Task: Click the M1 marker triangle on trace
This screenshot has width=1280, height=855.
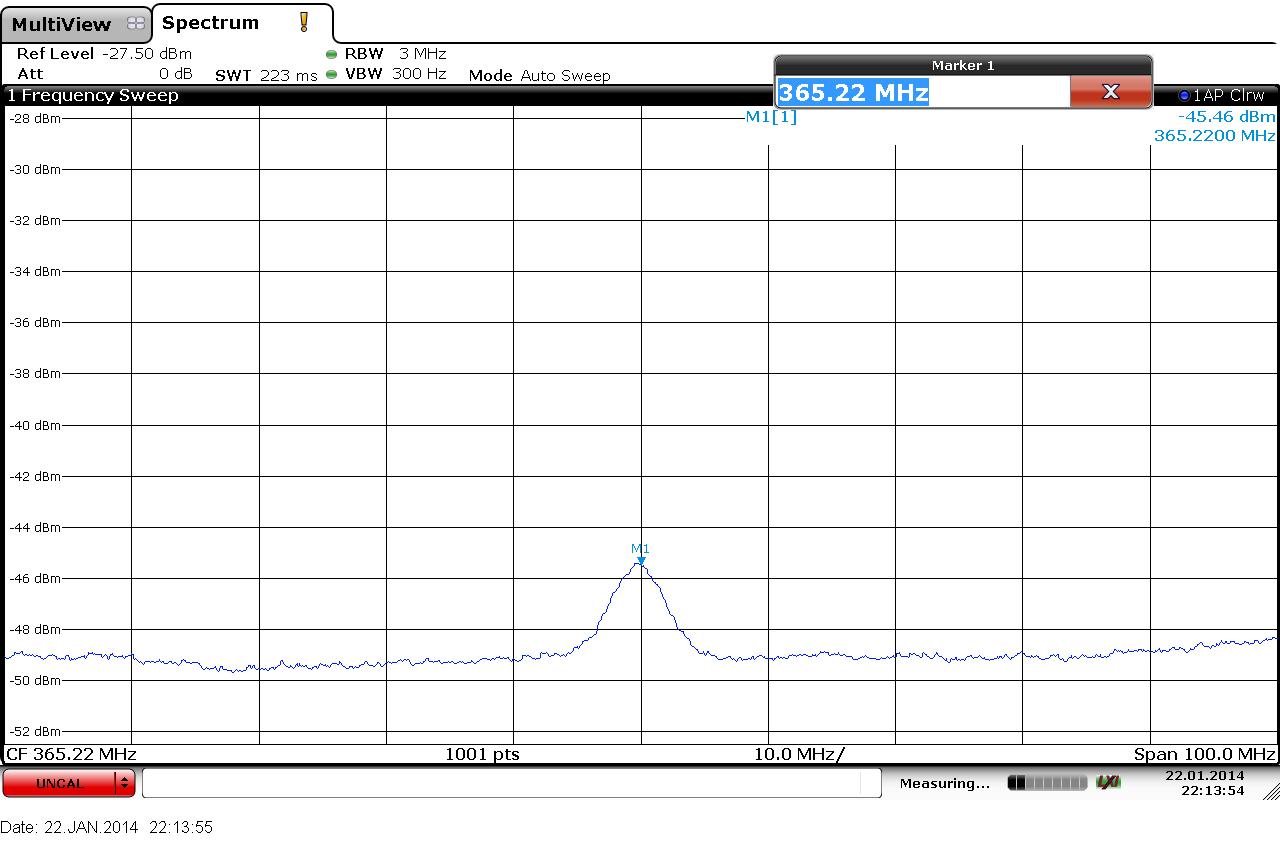Action: (641, 560)
